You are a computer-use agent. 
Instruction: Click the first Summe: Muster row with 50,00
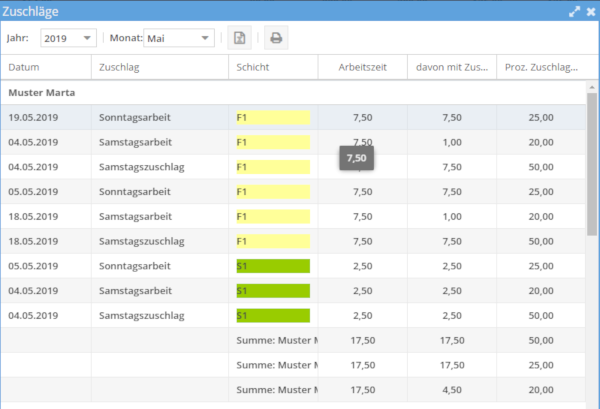(x=276, y=340)
